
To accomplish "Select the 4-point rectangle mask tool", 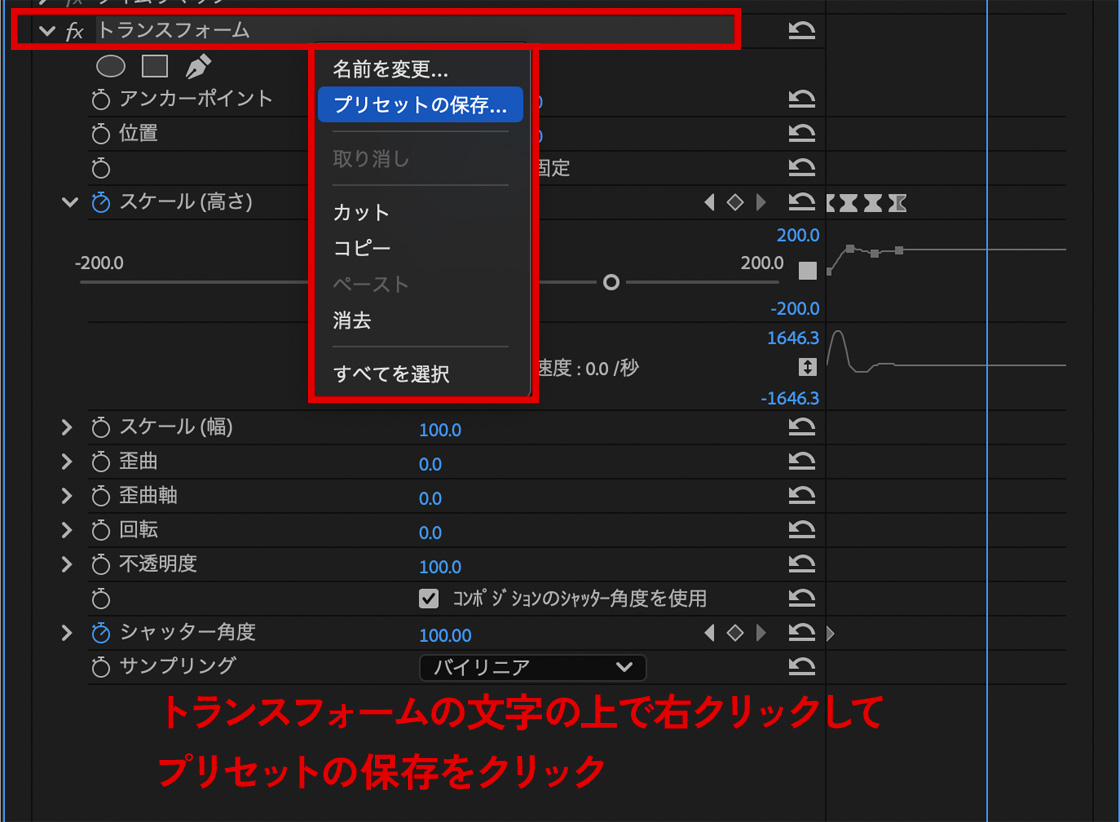I will point(154,66).
